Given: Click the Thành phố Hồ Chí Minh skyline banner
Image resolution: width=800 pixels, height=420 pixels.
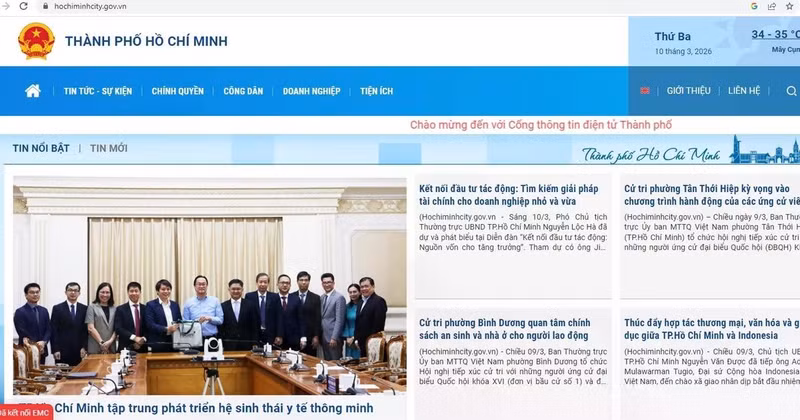Looking at the screenshot, I should 690,151.
